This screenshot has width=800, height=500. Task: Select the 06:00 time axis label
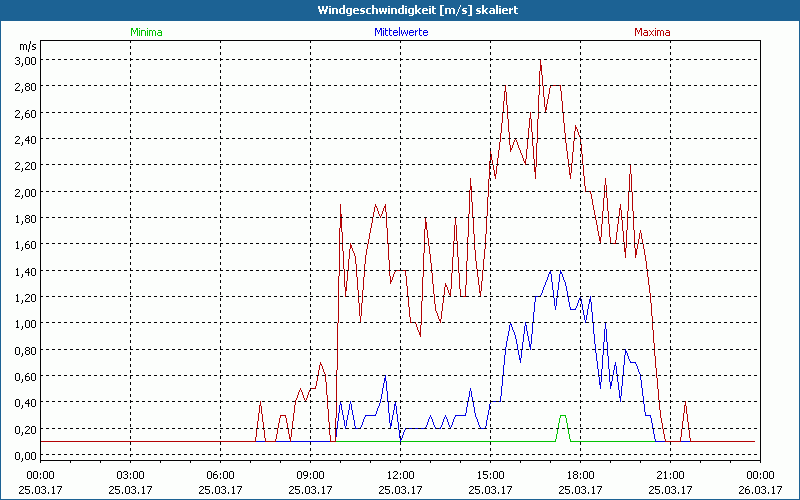(x=220, y=475)
